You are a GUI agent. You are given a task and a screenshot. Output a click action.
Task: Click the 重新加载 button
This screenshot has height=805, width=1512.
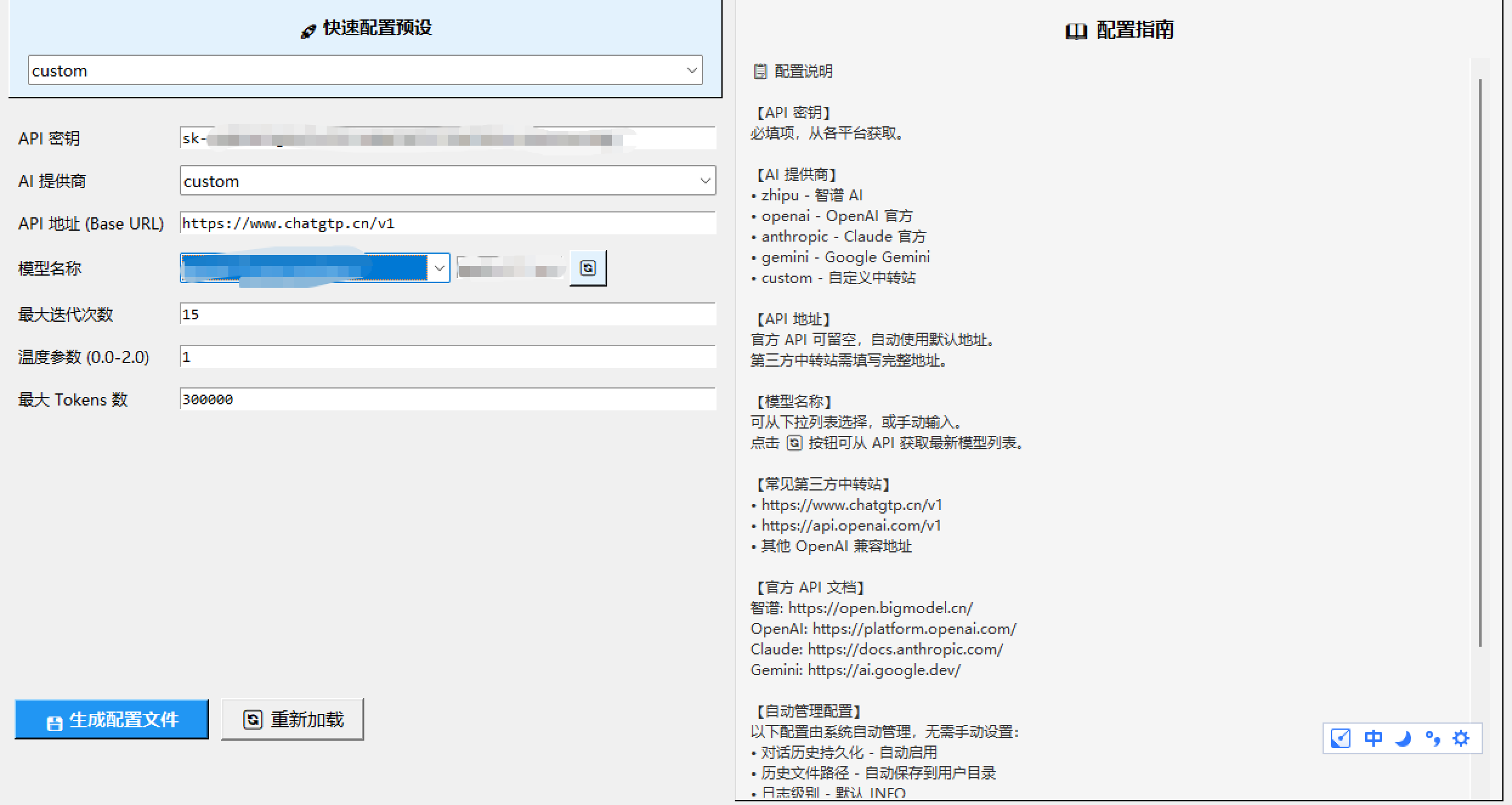coord(293,719)
